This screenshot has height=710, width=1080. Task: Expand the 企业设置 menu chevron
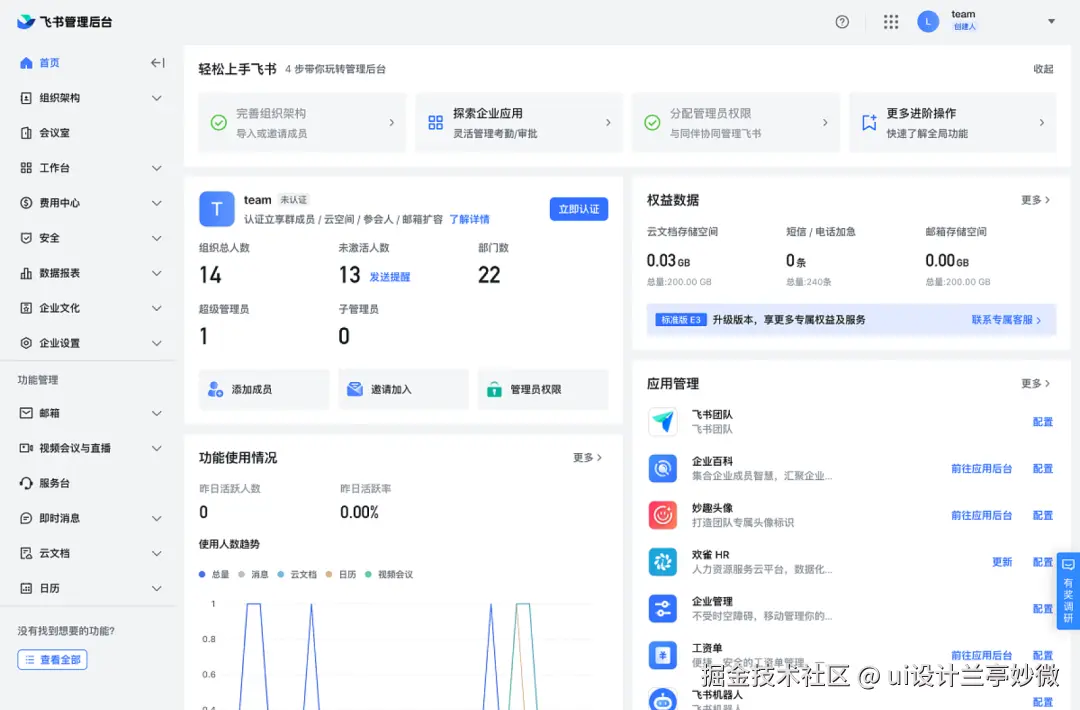point(156,343)
